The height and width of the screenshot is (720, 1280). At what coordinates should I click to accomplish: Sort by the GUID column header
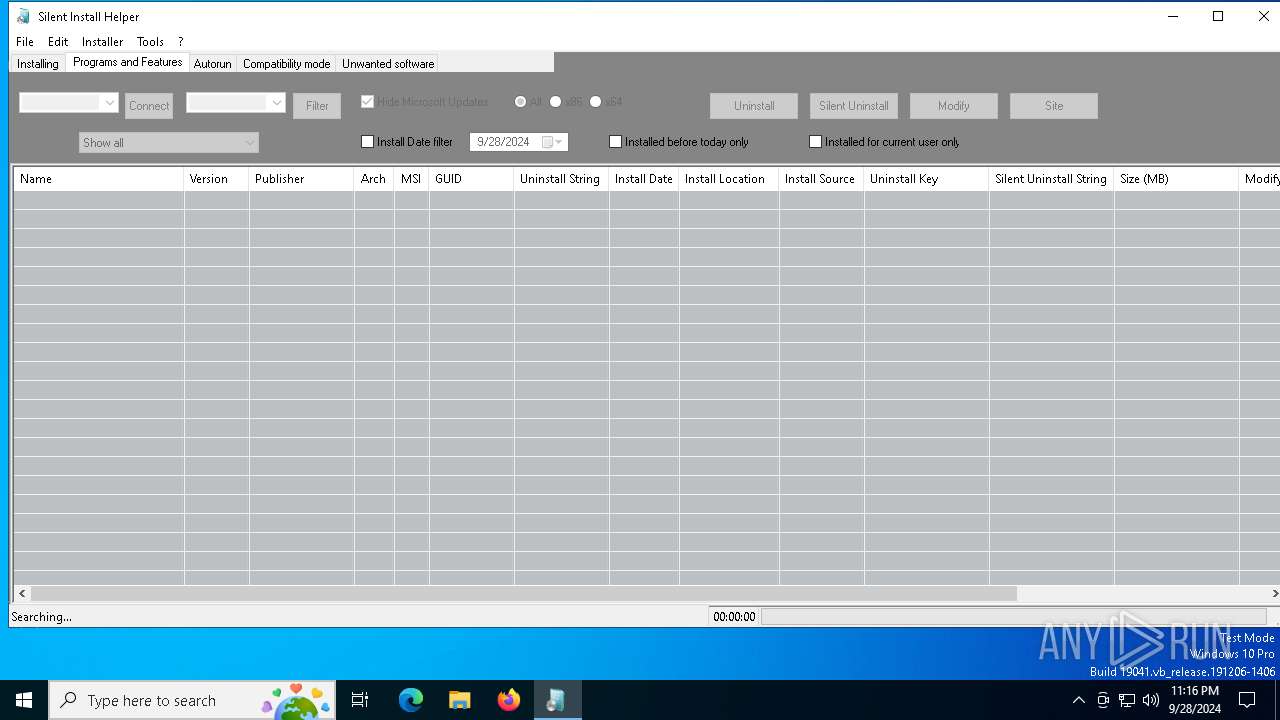point(471,179)
